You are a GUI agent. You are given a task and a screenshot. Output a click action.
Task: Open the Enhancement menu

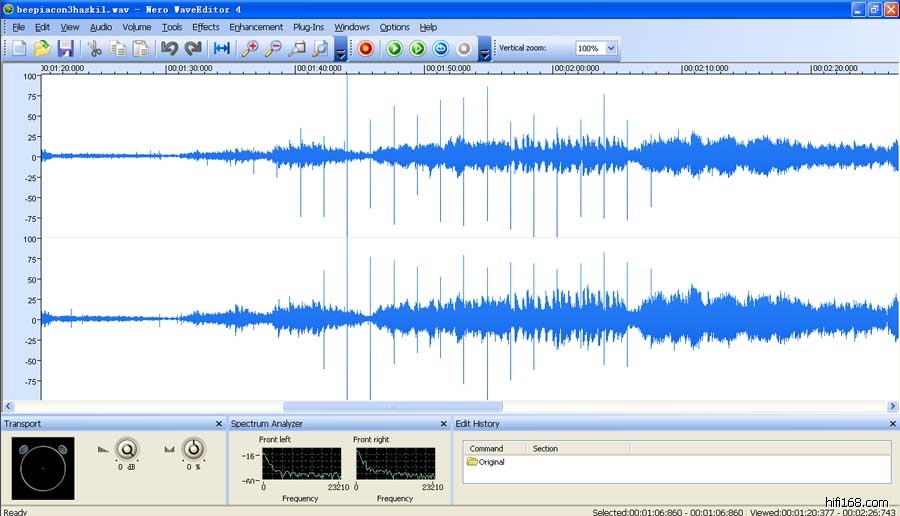[x=256, y=27]
